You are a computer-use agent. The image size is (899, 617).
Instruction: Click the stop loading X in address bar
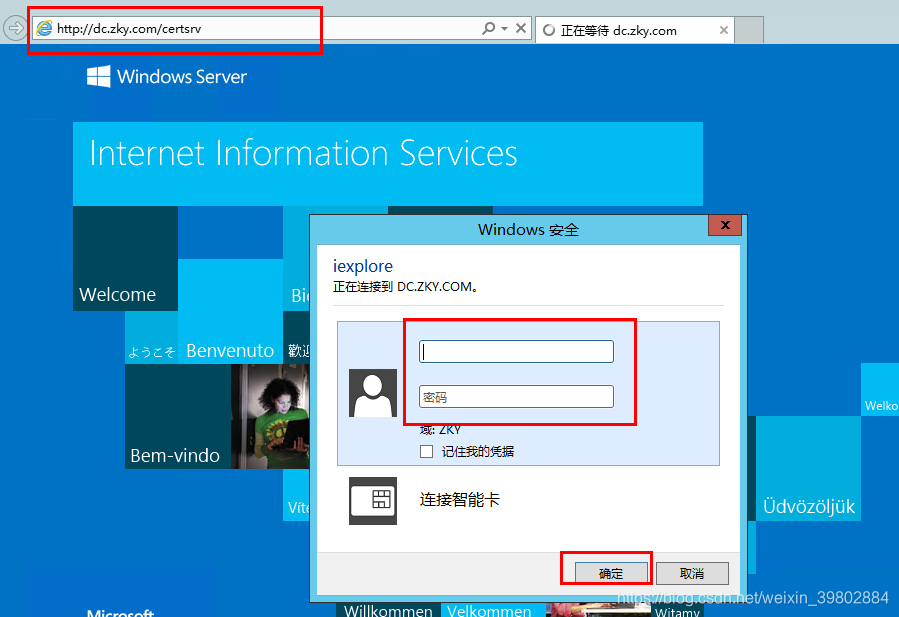pyautogui.click(x=521, y=28)
